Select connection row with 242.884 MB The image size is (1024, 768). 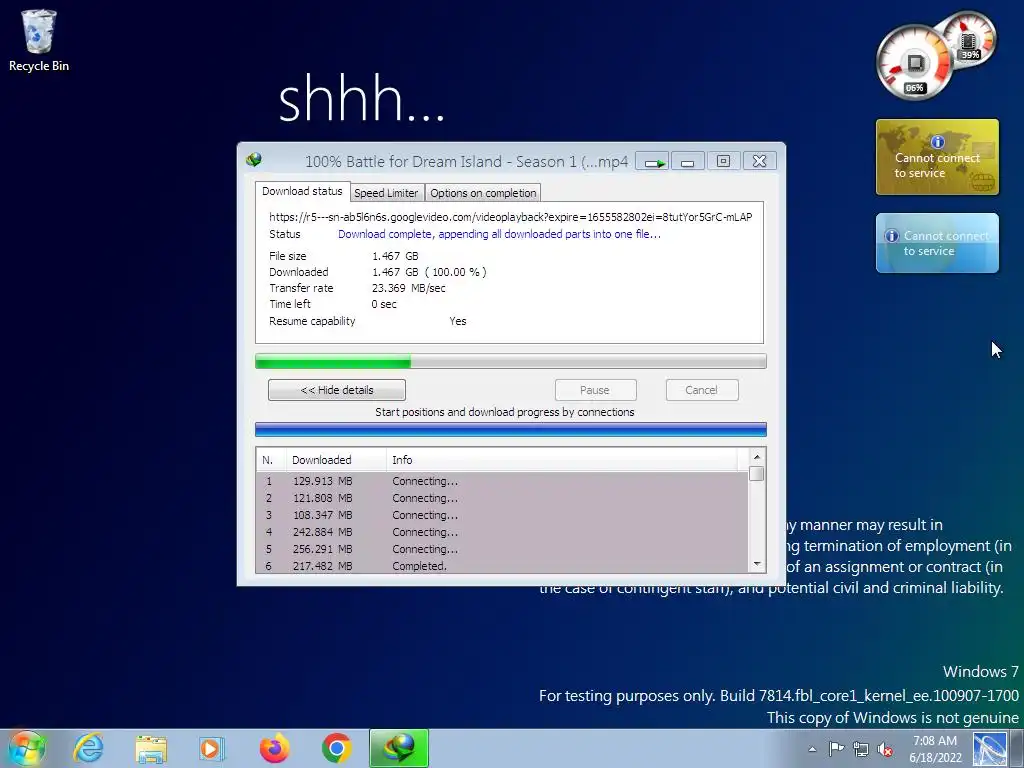click(502, 532)
